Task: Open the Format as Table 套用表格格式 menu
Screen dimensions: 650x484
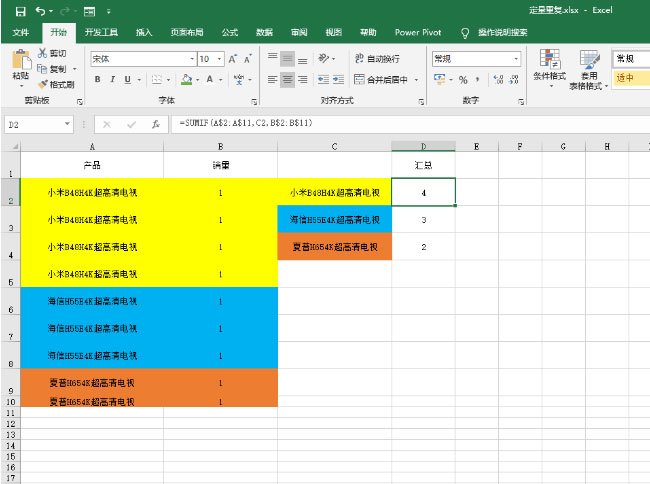Action: pyautogui.click(x=588, y=70)
